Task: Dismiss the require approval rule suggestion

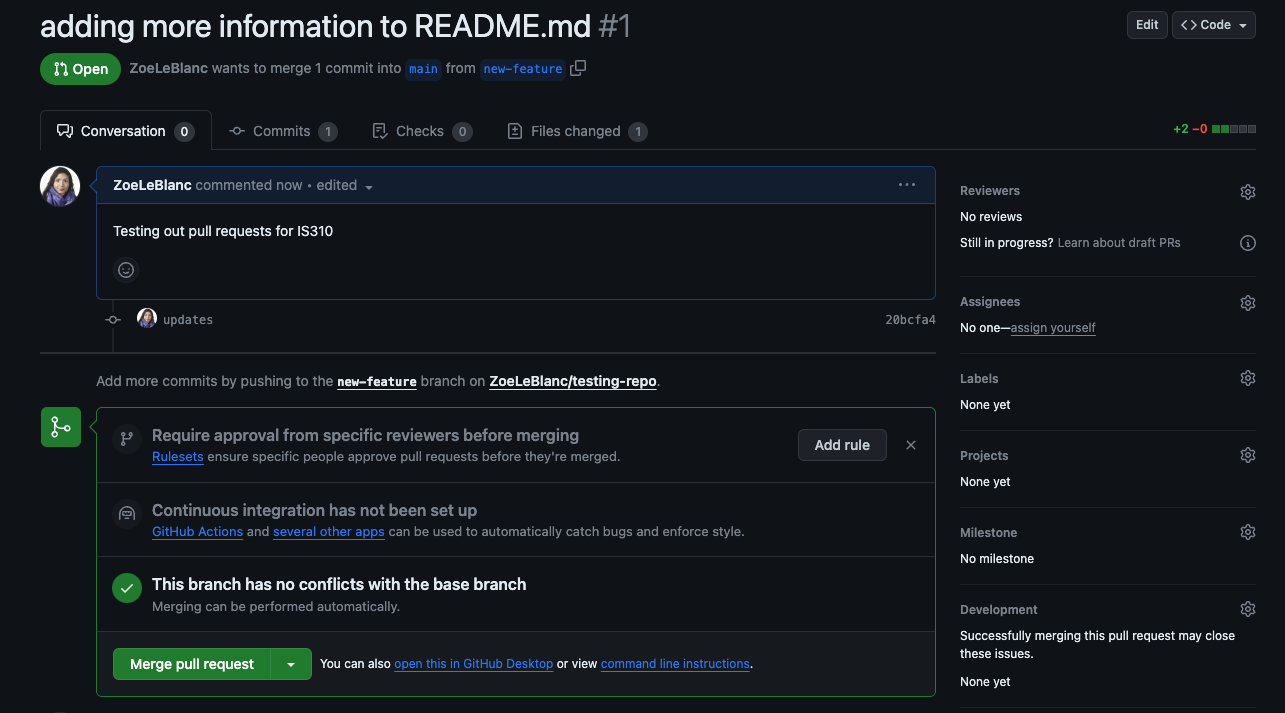Action: point(910,445)
